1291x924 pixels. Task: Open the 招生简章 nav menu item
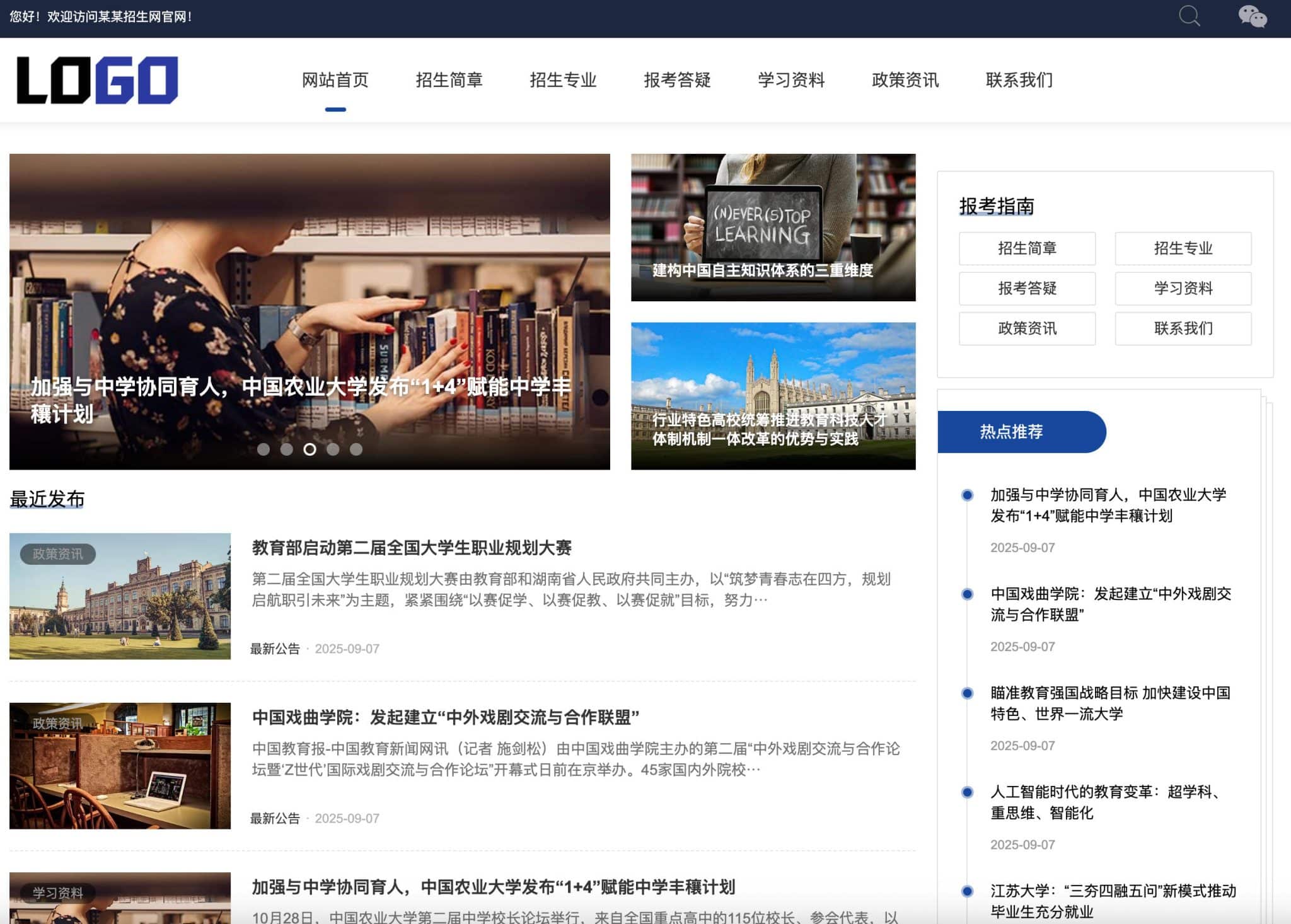449,80
